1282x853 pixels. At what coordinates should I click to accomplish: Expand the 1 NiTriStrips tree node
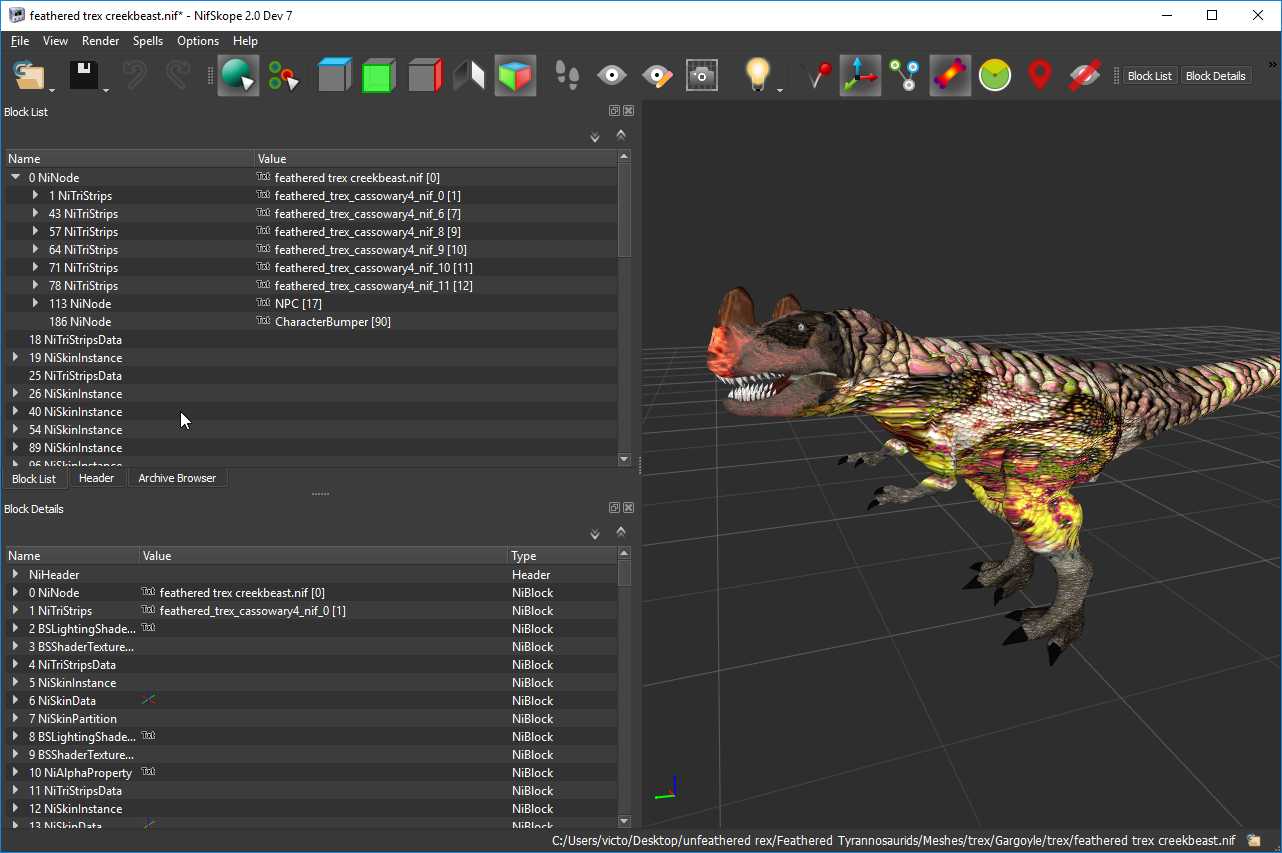[36, 196]
